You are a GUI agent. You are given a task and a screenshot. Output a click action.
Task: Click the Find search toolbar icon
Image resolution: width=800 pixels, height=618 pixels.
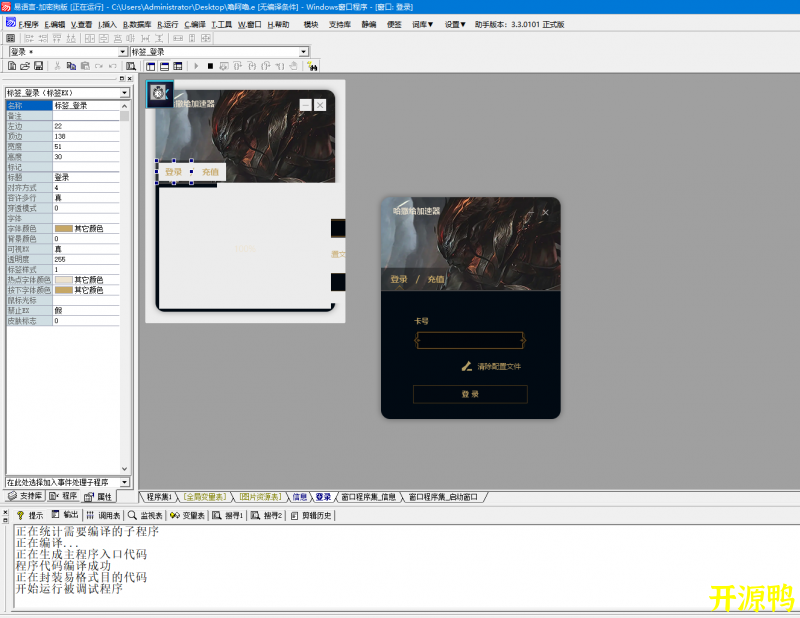131,66
